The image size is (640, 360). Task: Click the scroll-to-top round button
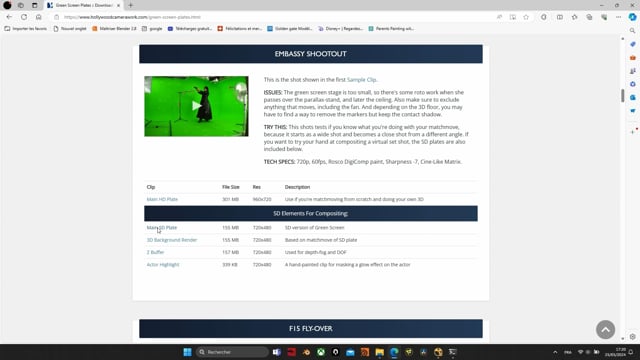(x=605, y=329)
